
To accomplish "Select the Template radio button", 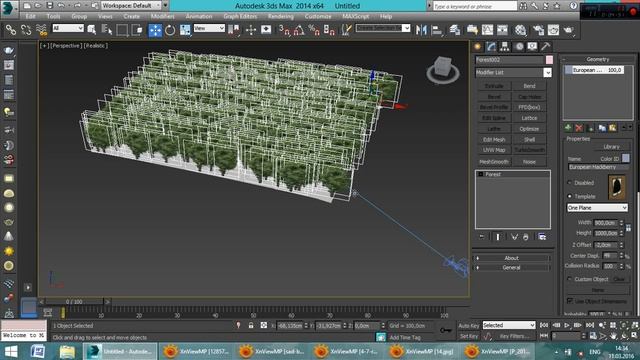I will pyautogui.click(x=570, y=196).
